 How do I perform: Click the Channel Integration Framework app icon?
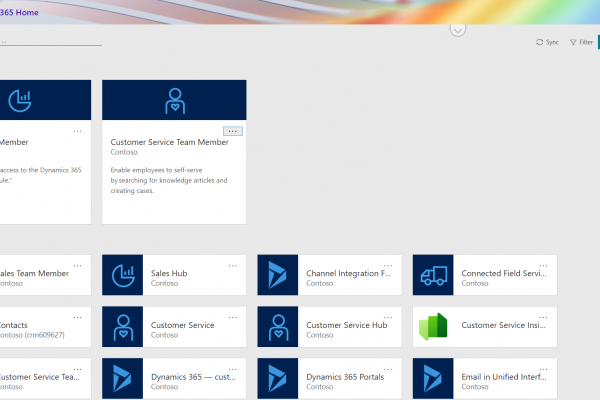[278, 275]
